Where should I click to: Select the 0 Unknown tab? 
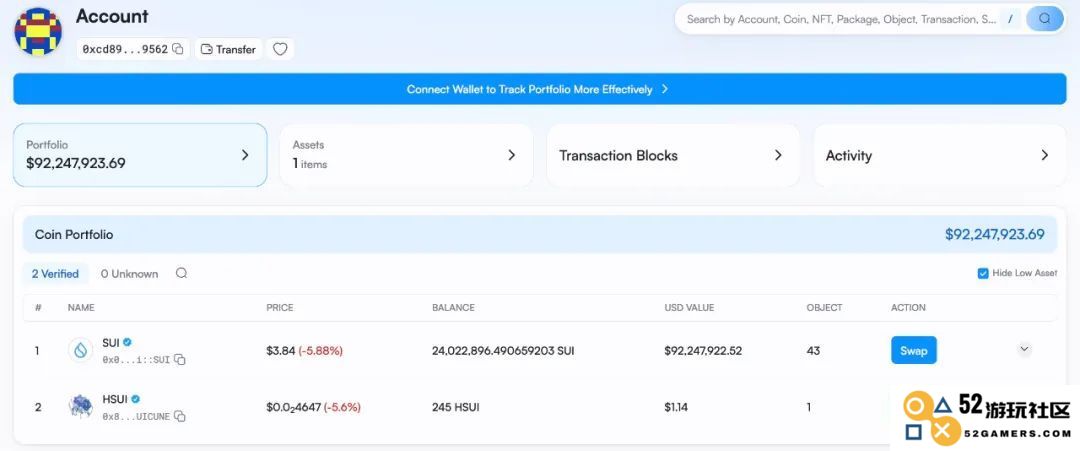129,273
